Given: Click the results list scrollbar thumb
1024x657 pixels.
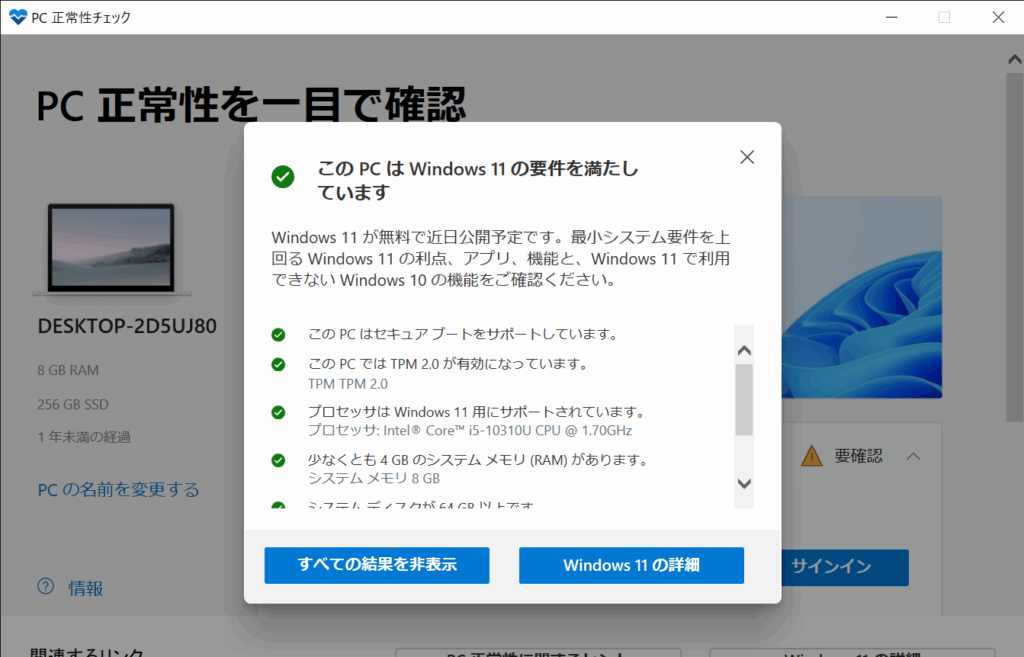Looking at the screenshot, I should click(744, 400).
